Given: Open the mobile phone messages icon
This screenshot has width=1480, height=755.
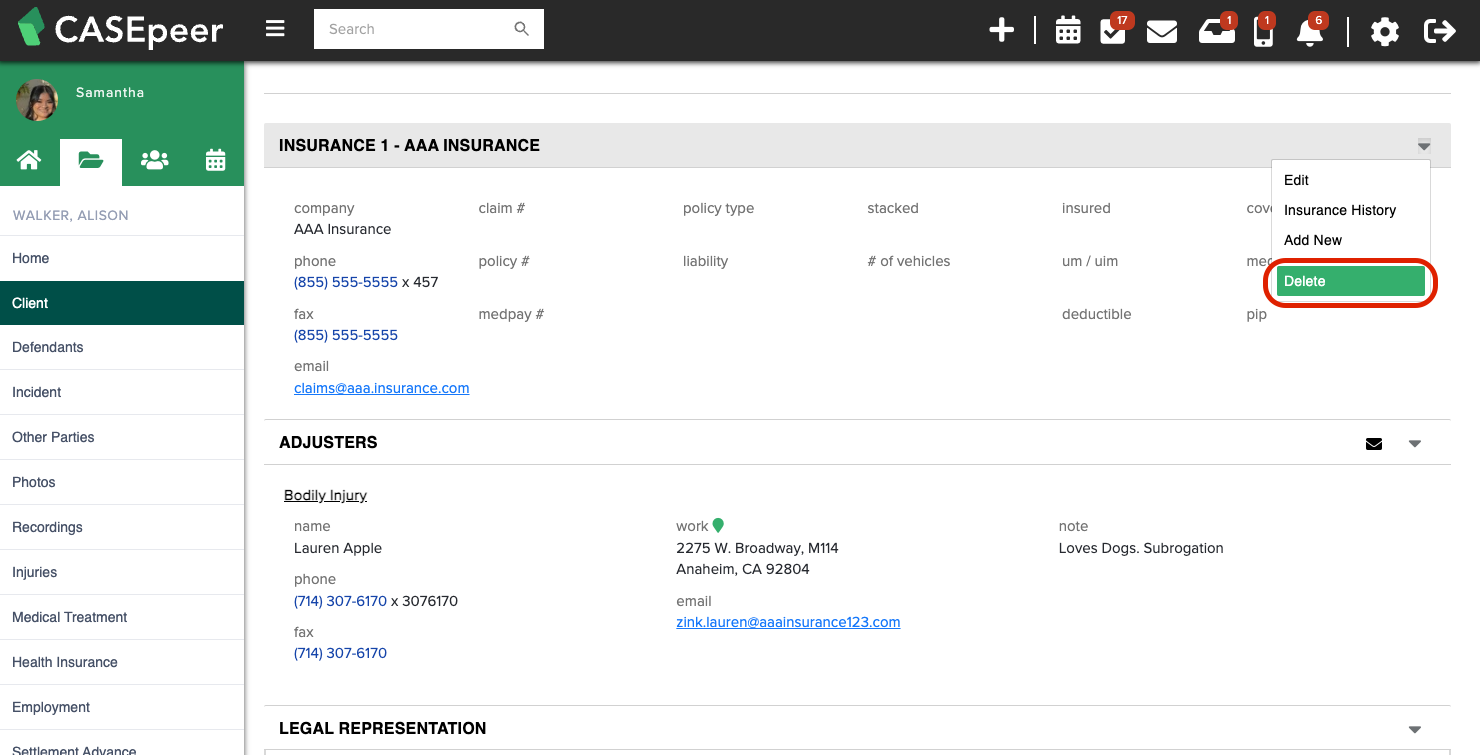Looking at the screenshot, I should [x=1263, y=32].
